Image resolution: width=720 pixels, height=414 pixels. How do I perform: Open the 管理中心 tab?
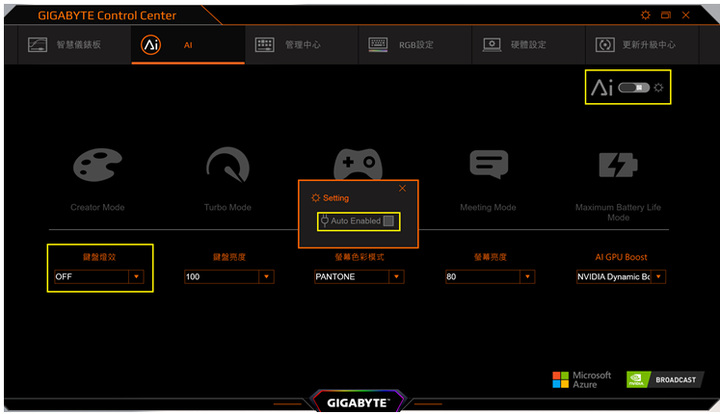tap(302, 45)
